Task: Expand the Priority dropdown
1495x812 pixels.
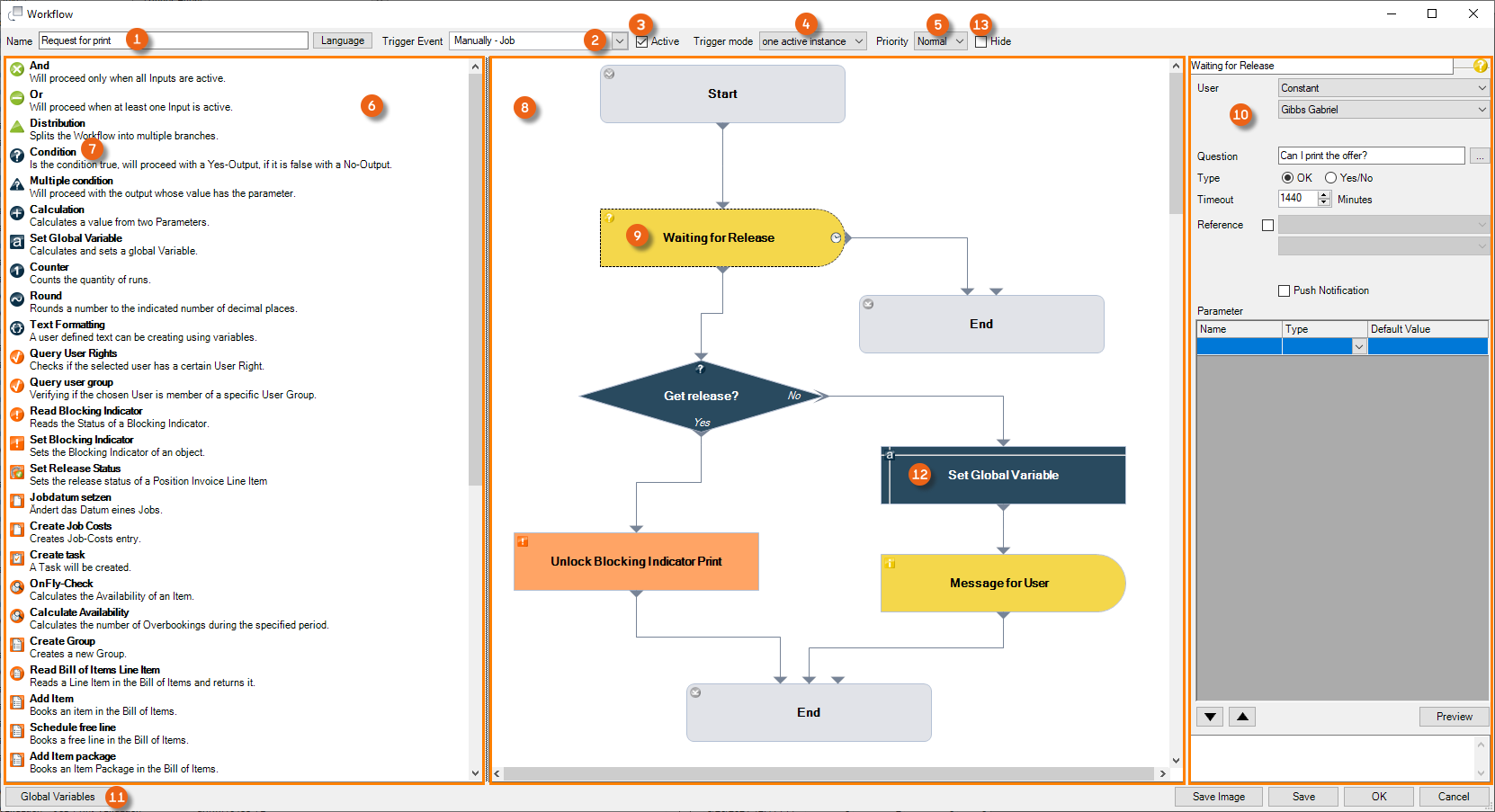Action: pos(959,41)
